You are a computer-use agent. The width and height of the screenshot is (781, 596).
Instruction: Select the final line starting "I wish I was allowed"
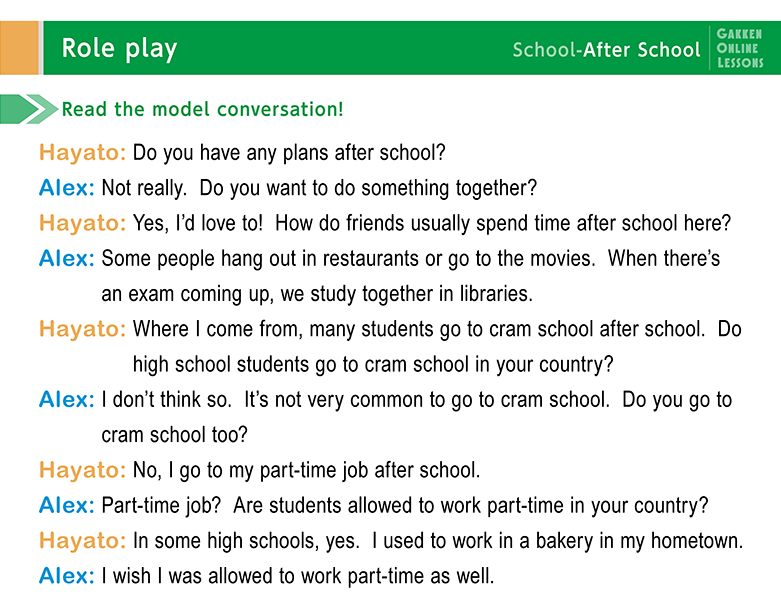[298, 576]
